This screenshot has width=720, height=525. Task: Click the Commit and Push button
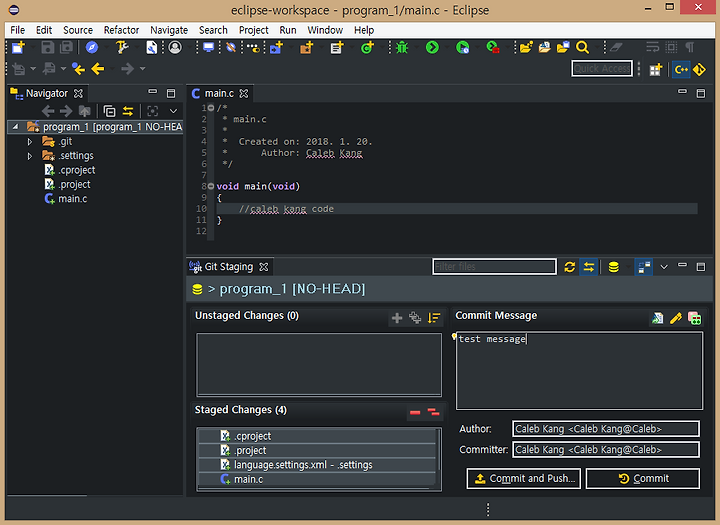[523, 479]
